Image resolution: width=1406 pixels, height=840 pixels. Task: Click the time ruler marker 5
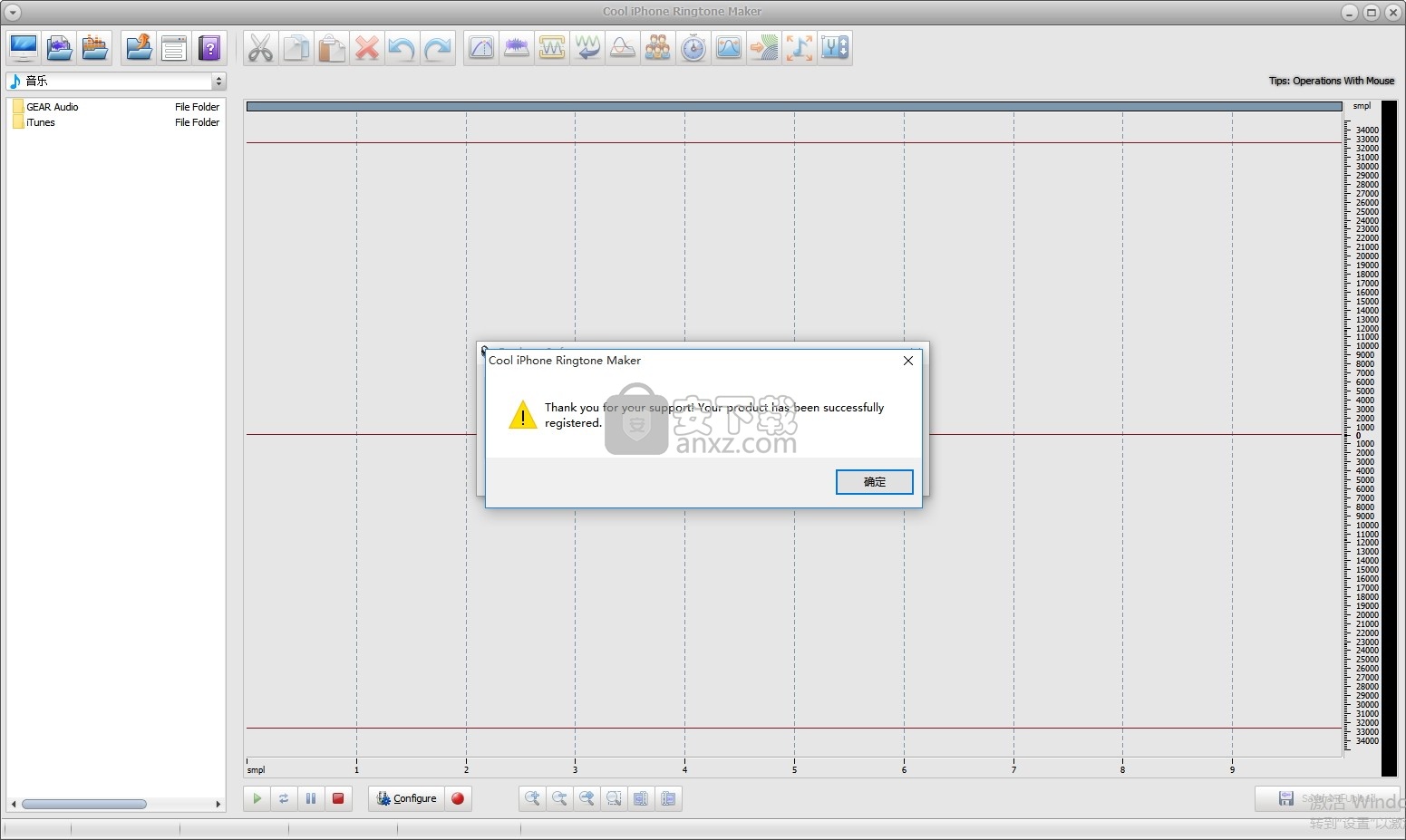coord(794,769)
